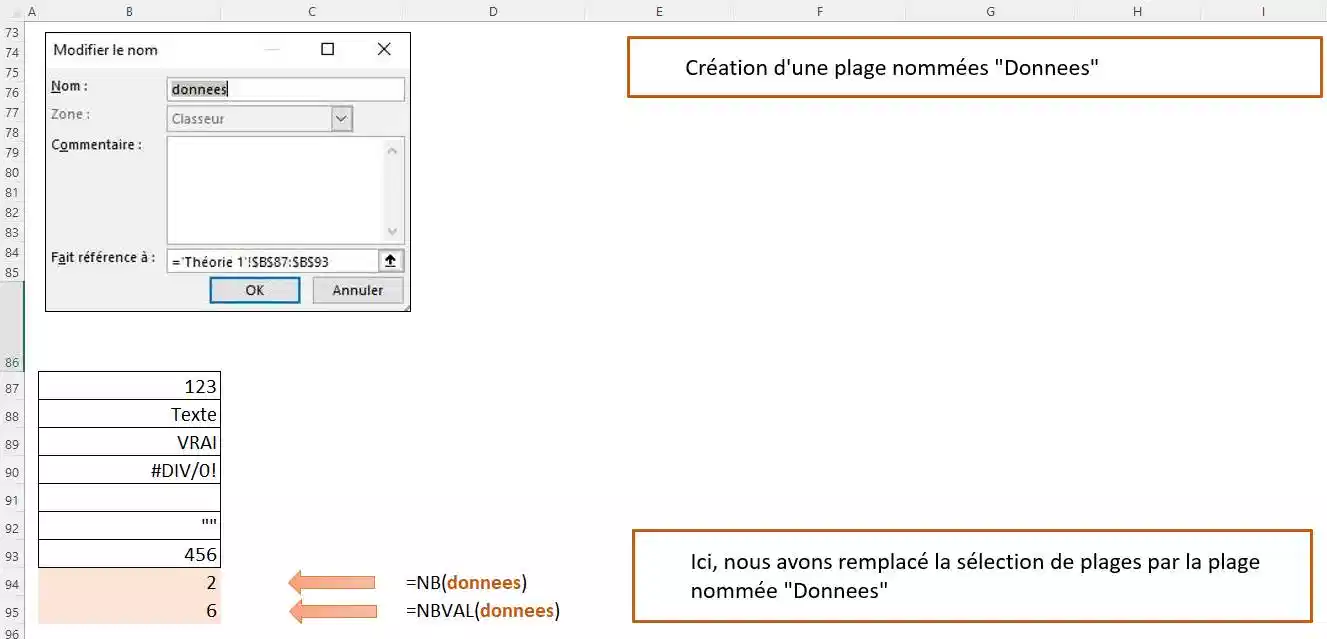
Task: Click the comment box scroll down arrow
Action: coord(392,230)
